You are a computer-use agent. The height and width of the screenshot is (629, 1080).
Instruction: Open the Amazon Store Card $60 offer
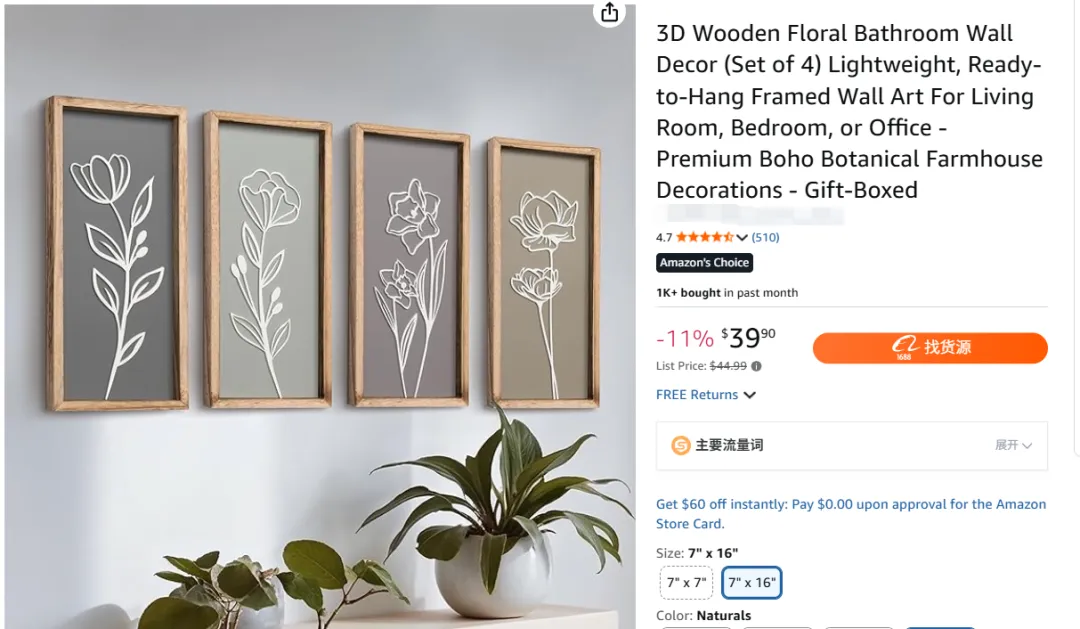(851, 514)
